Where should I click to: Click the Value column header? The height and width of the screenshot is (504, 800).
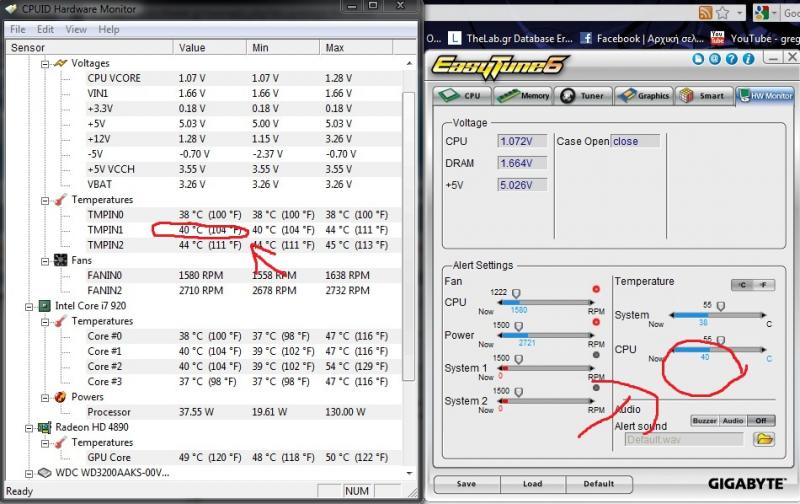[x=210, y=47]
